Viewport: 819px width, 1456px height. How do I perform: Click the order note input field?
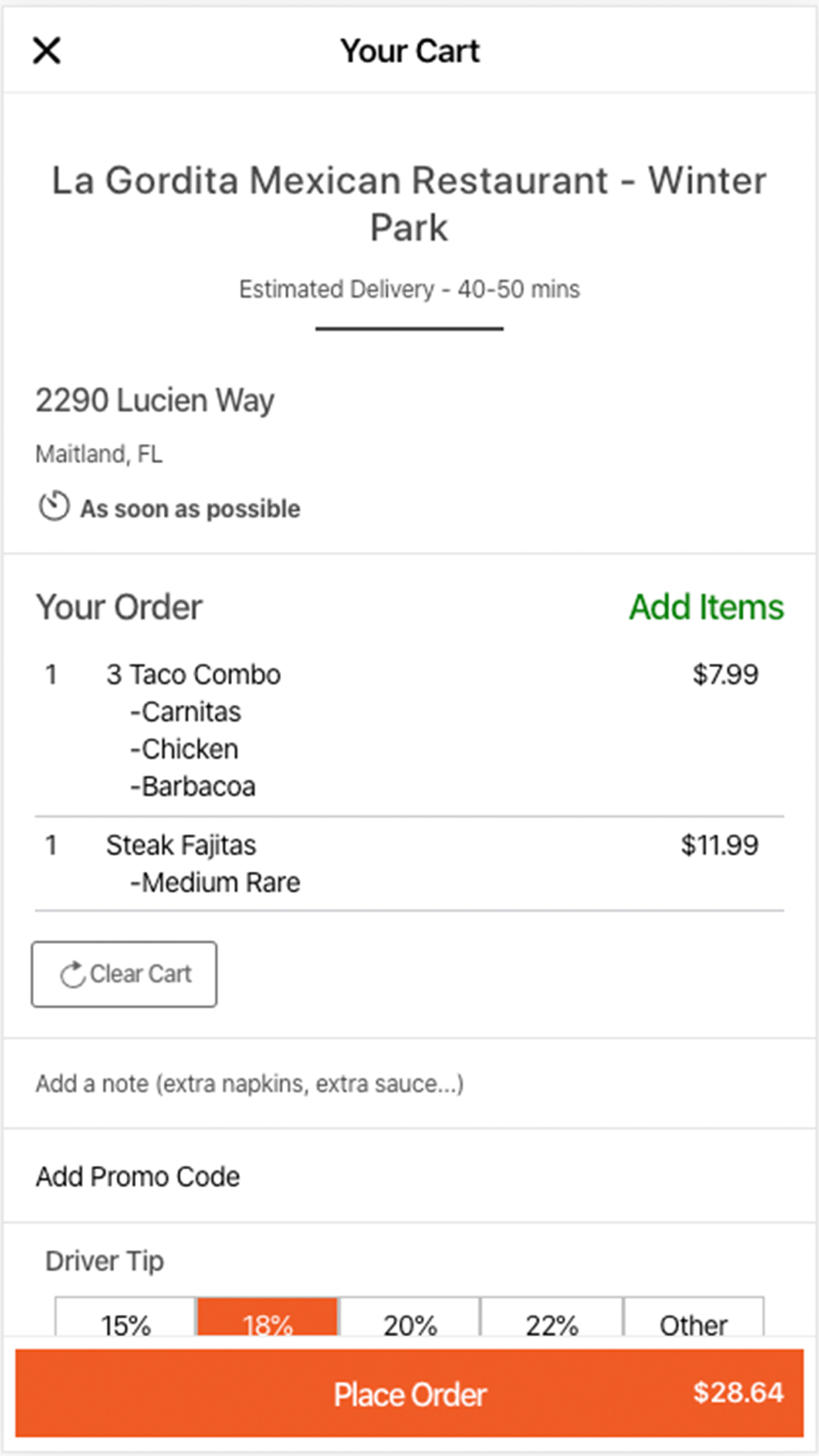249,1083
